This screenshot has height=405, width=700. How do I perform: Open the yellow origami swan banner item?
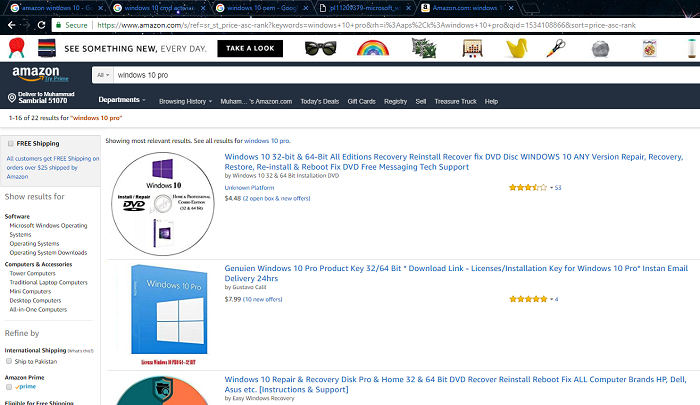[517, 48]
